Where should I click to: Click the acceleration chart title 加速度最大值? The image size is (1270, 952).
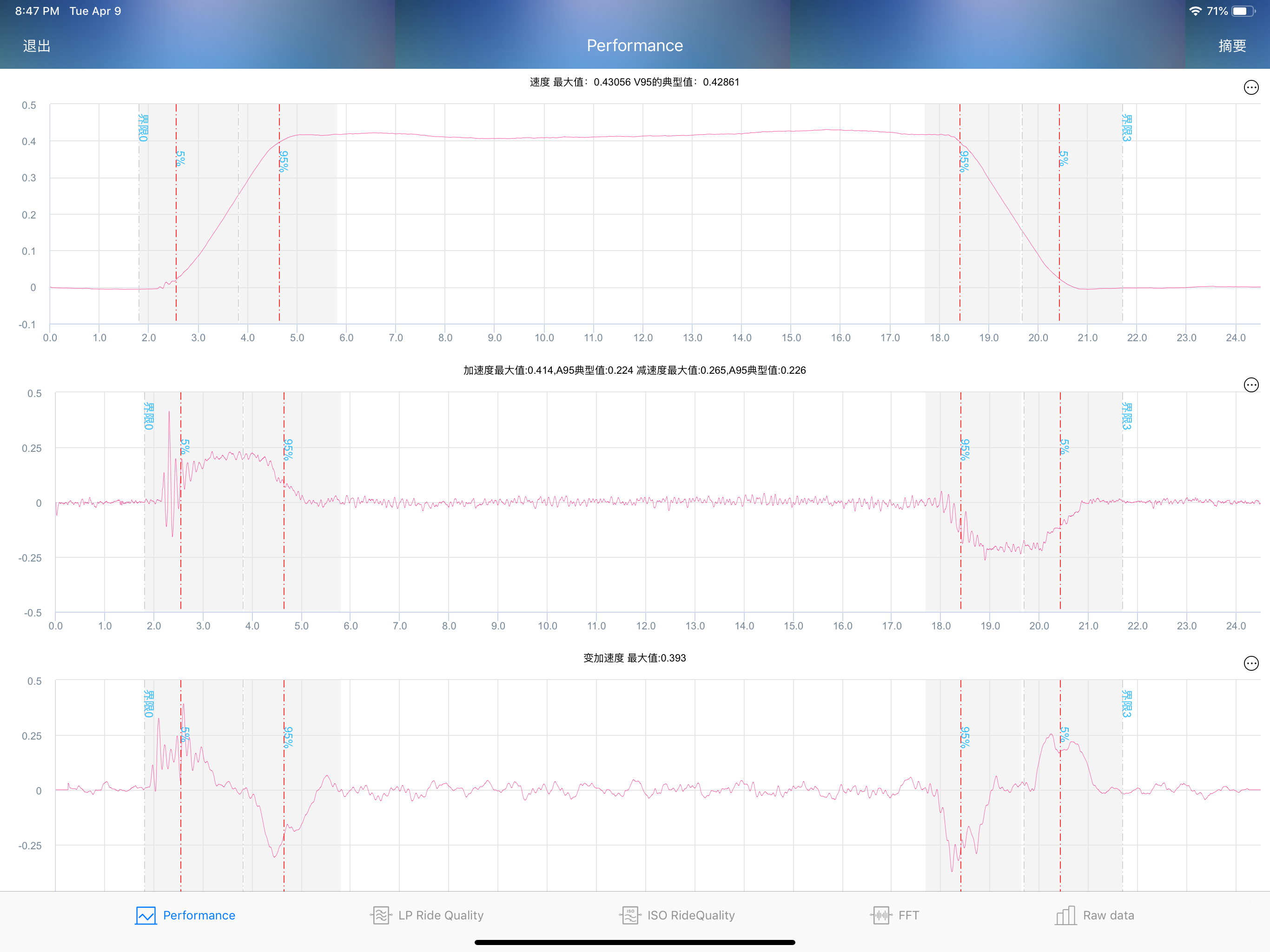click(x=635, y=370)
